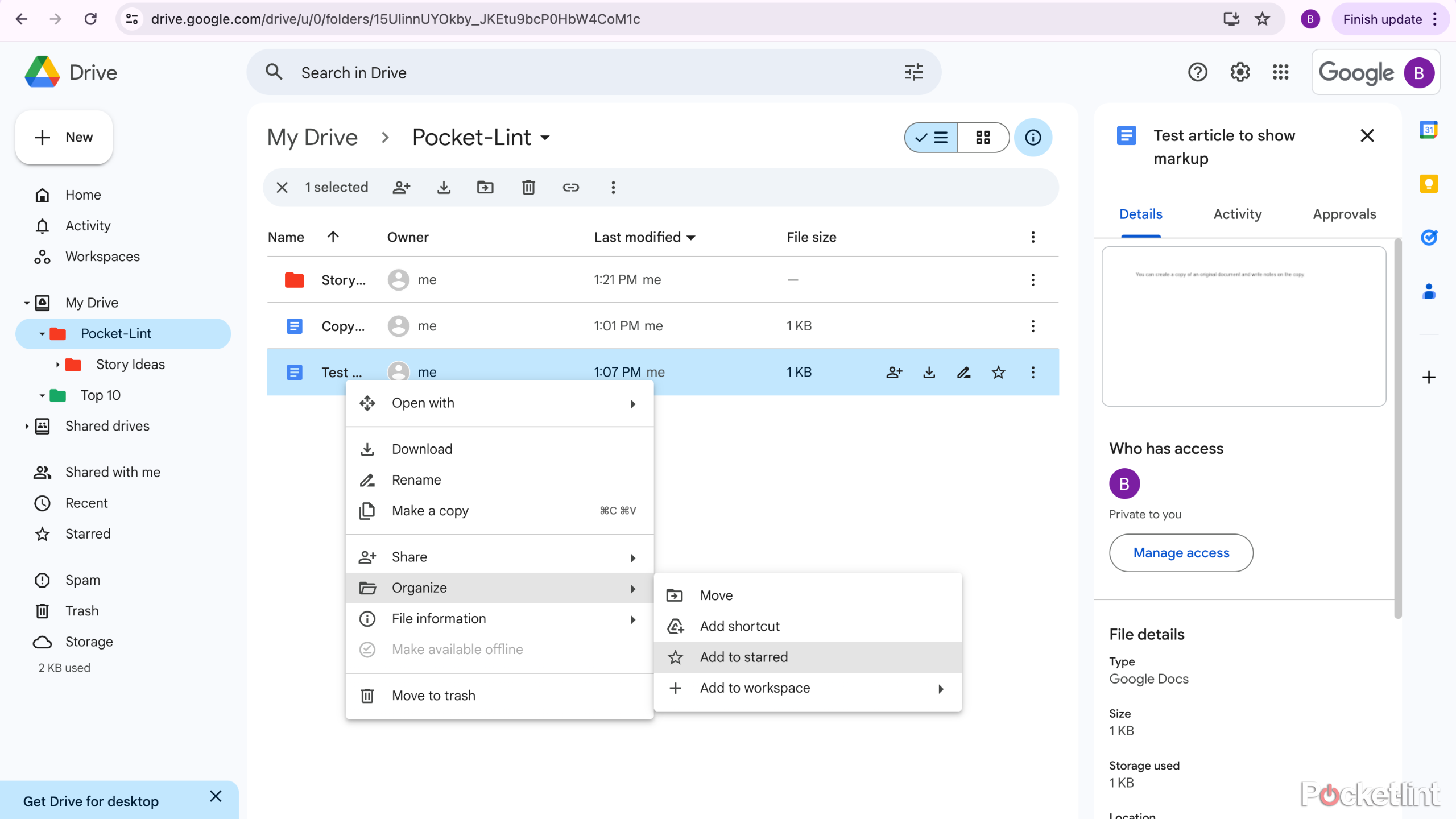Select Move in Organize submenu
The height and width of the screenshot is (819, 1456).
[x=808, y=595]
